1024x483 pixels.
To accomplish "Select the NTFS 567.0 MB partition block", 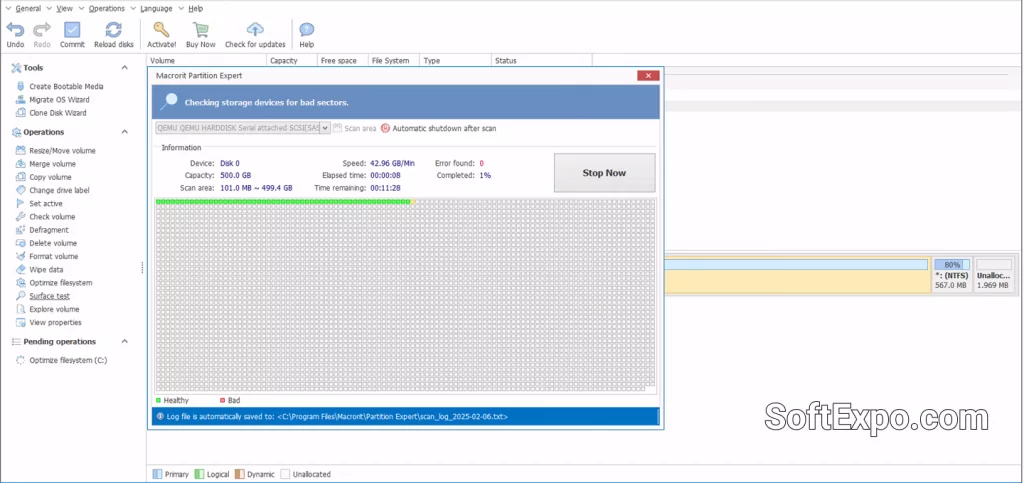I will click(951, 274).
